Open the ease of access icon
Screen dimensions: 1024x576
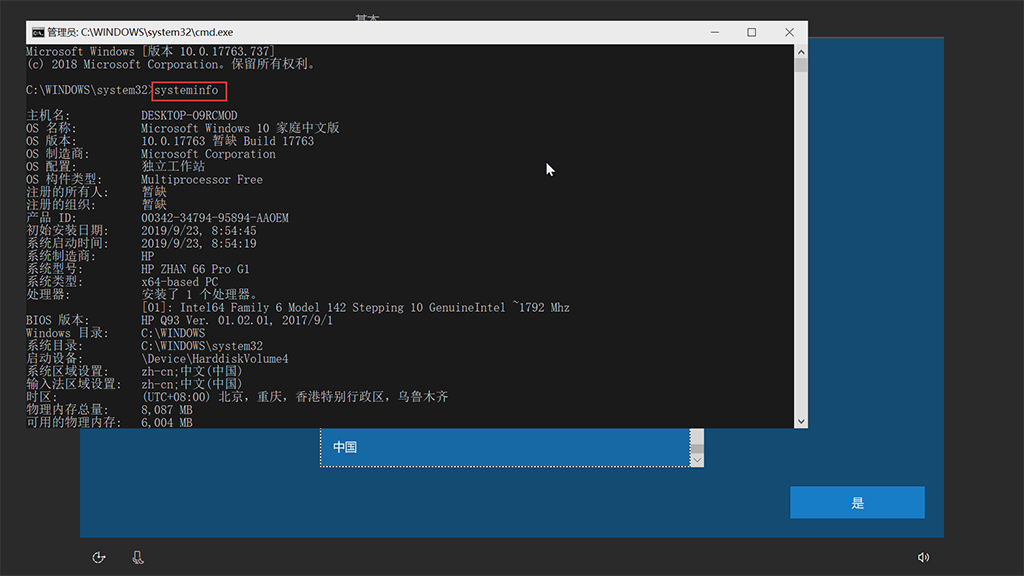coord(99,557)
